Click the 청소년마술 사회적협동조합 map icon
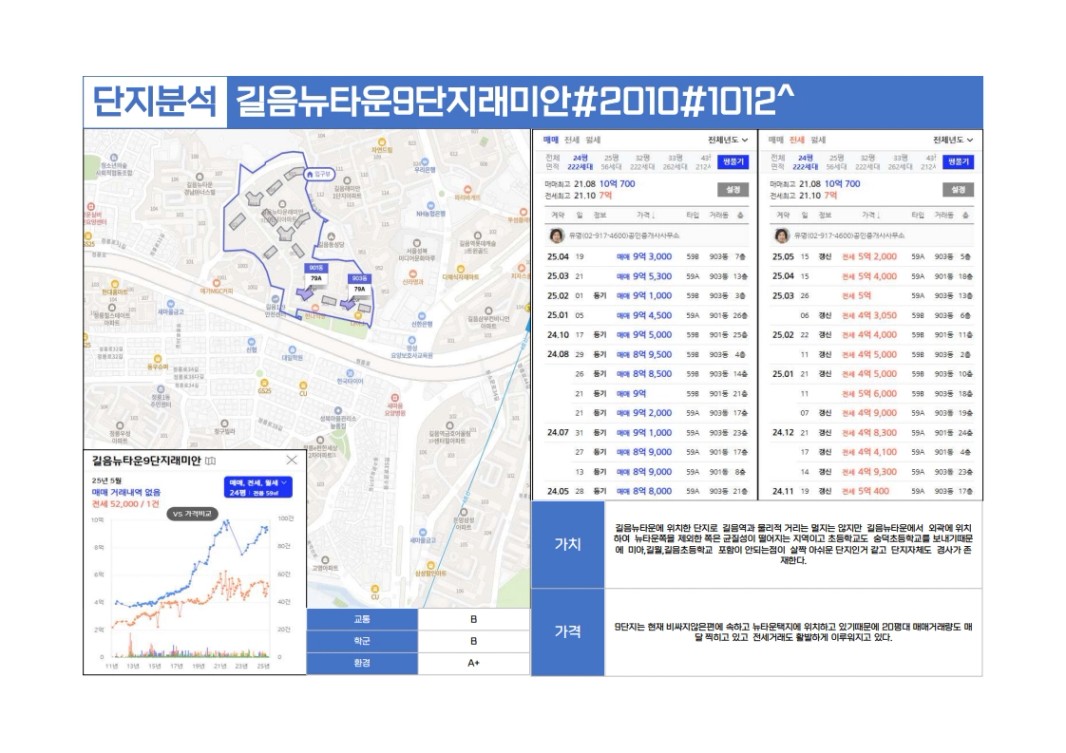1066x753 pixels. coord(114,157)
